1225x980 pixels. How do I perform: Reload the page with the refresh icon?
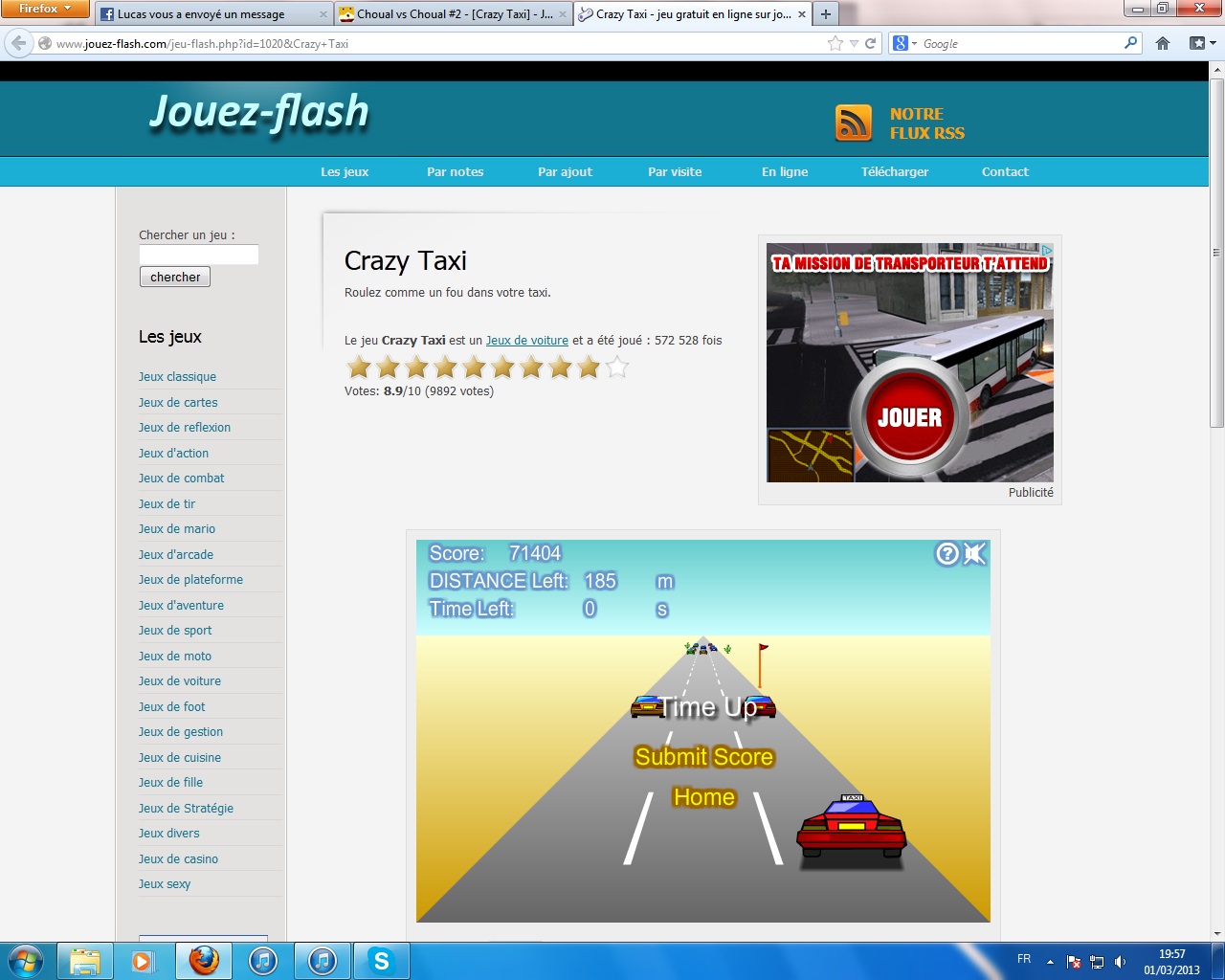click(871, 43)
